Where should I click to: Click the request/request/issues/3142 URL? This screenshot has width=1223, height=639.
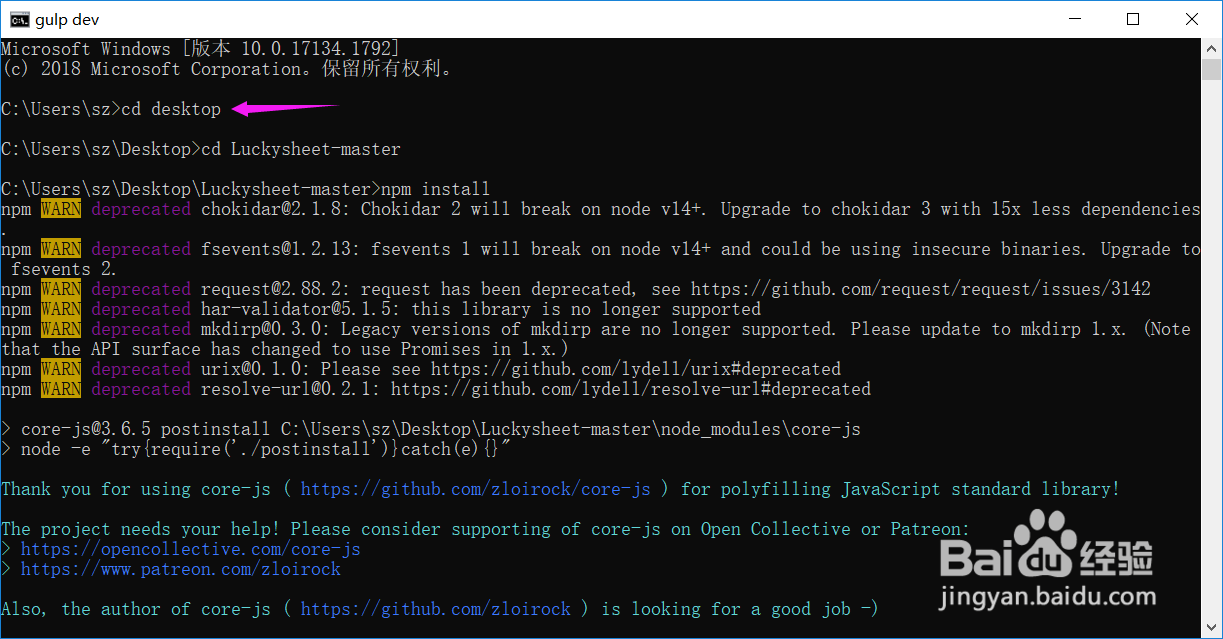(921, 289)
